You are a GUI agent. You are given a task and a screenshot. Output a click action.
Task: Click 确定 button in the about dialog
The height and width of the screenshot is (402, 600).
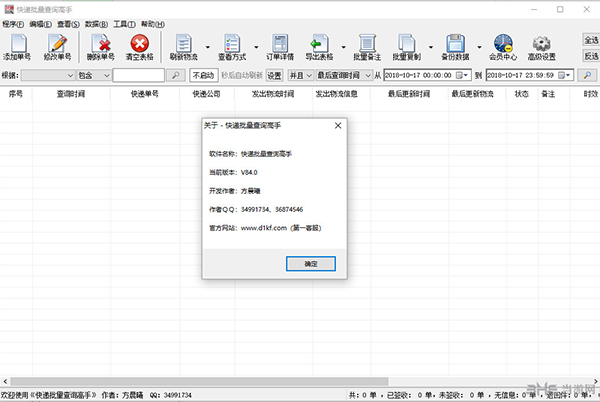[x=311, y=264]
